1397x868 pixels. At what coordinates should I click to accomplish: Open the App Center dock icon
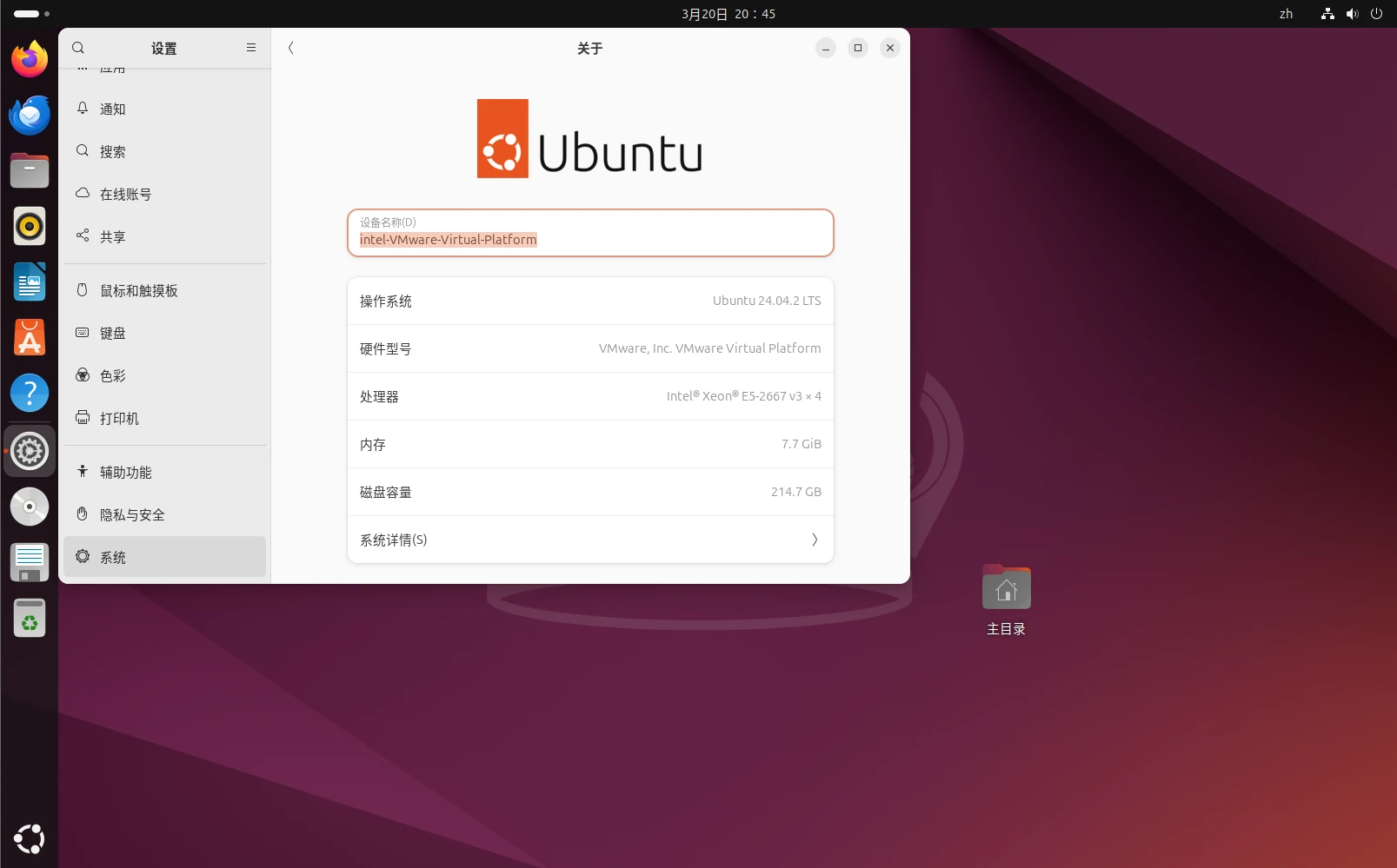[x=30, y=337]
